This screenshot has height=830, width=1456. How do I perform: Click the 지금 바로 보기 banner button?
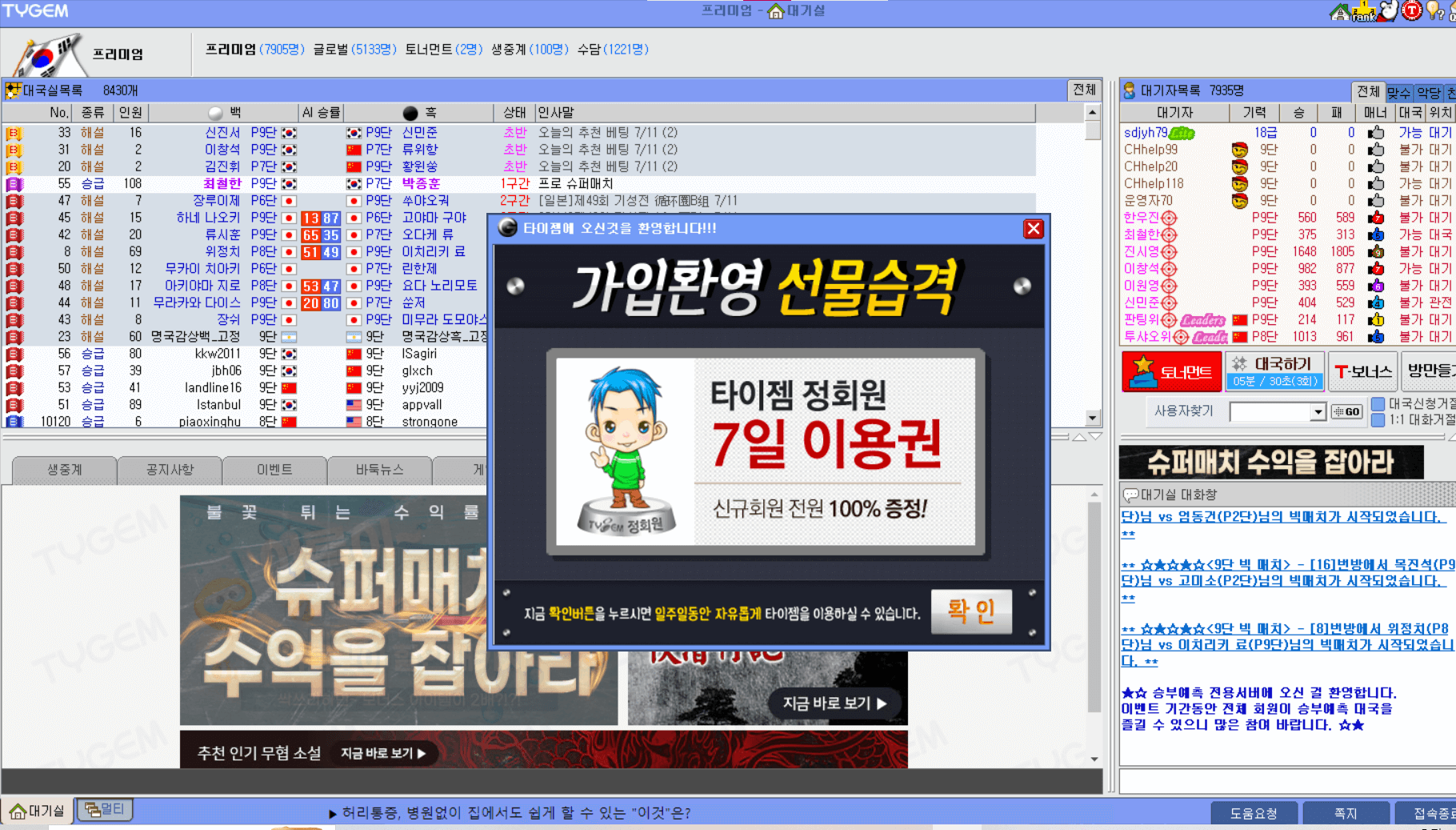point(834,704)
